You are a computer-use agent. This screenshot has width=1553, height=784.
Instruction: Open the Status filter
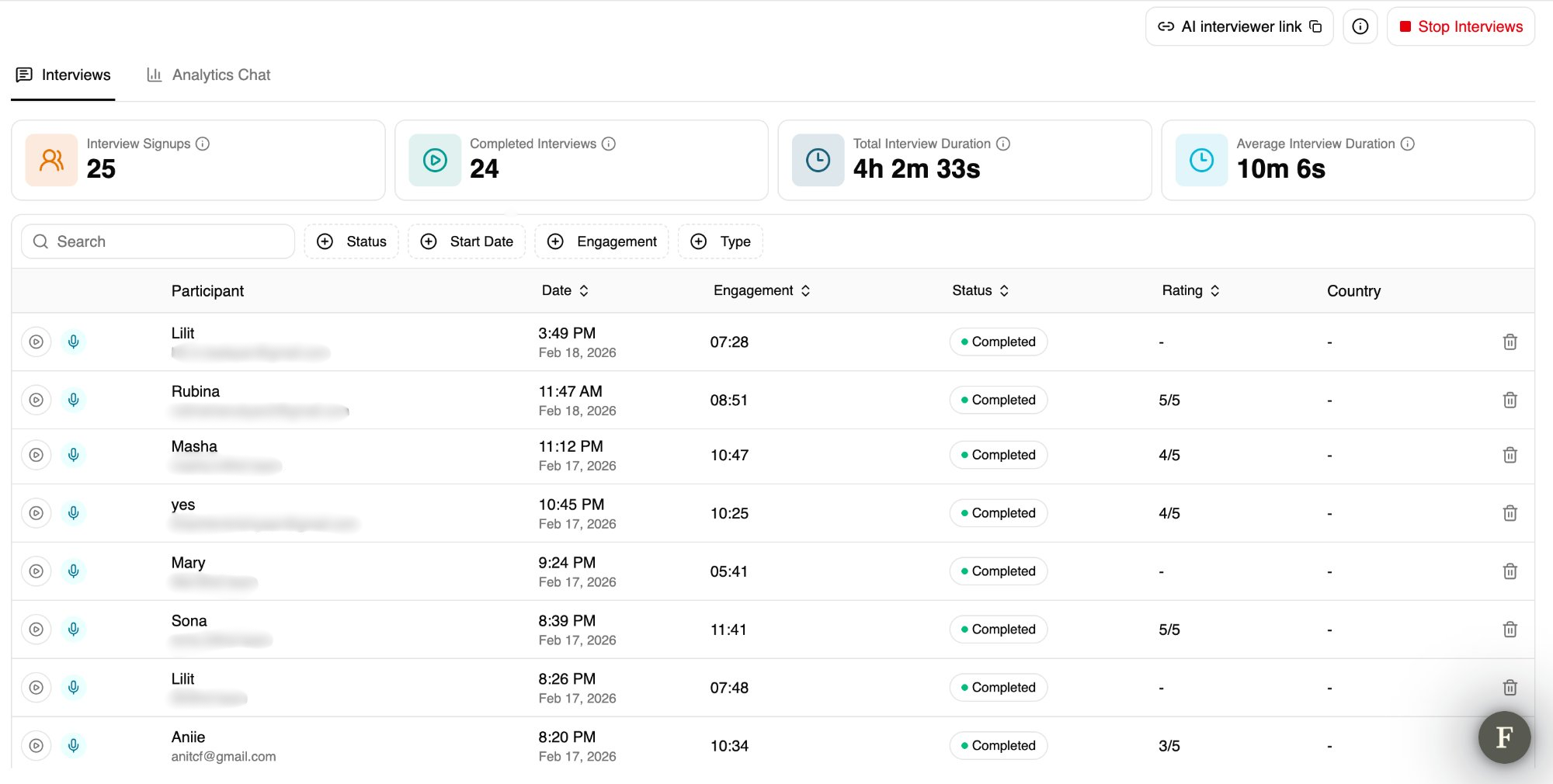pyautogui.click(x=352, y=241)
